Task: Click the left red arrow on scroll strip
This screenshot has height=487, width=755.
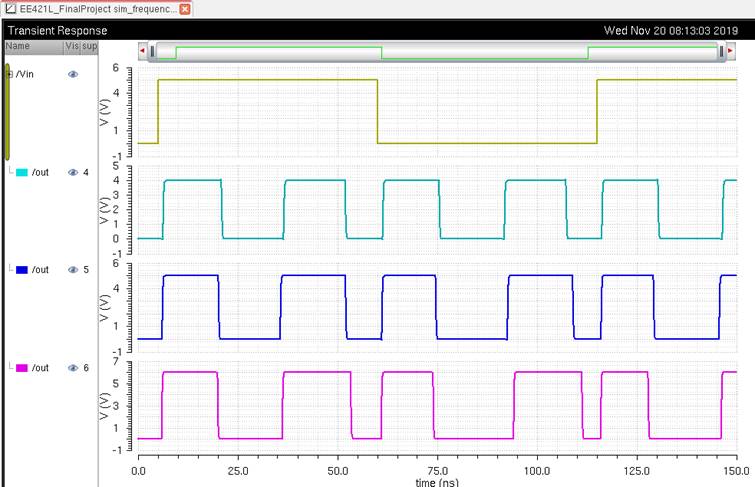Action: pos(143,50)
